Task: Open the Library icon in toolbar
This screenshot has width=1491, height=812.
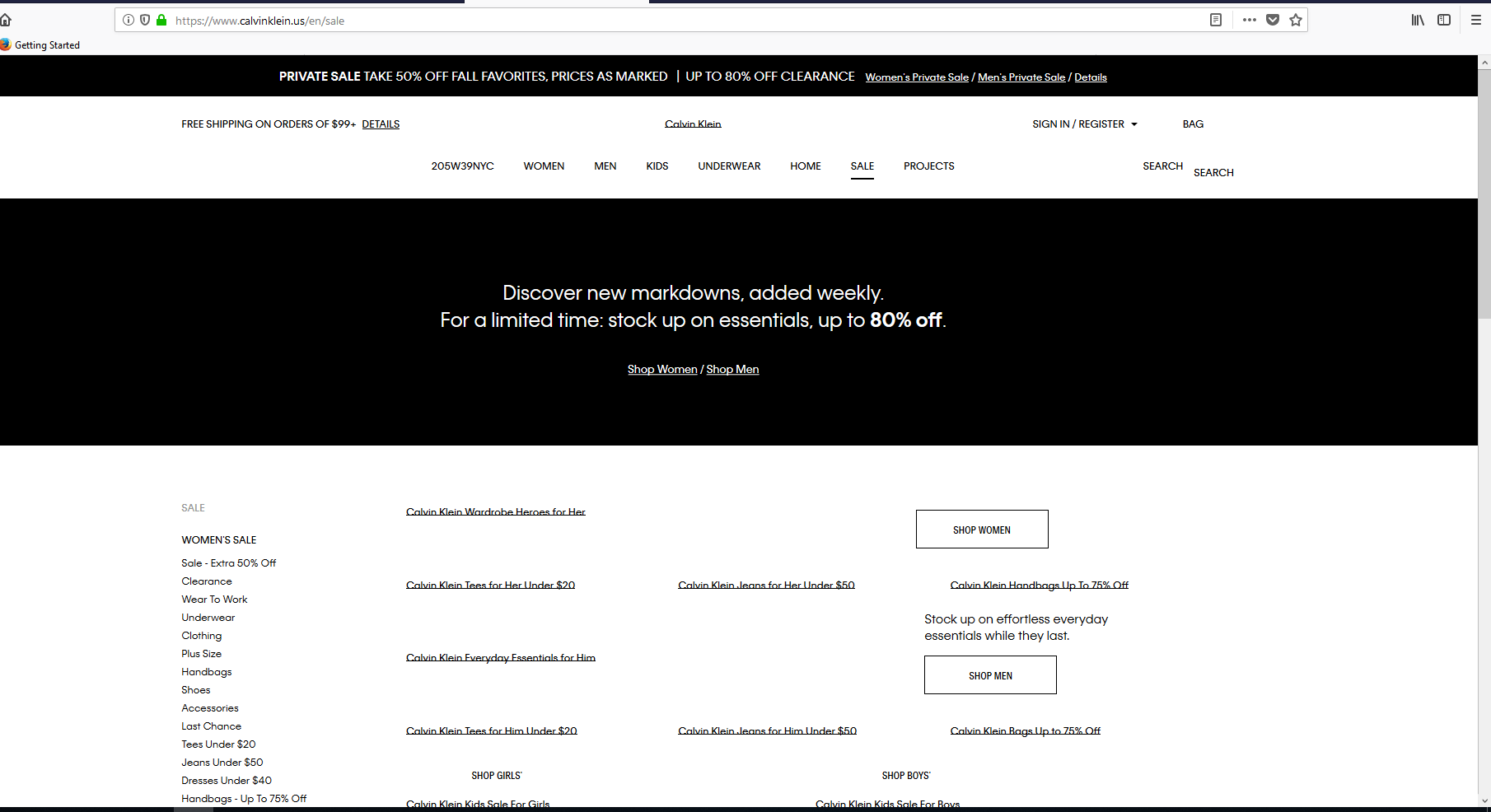Action: click(1418, 20)
